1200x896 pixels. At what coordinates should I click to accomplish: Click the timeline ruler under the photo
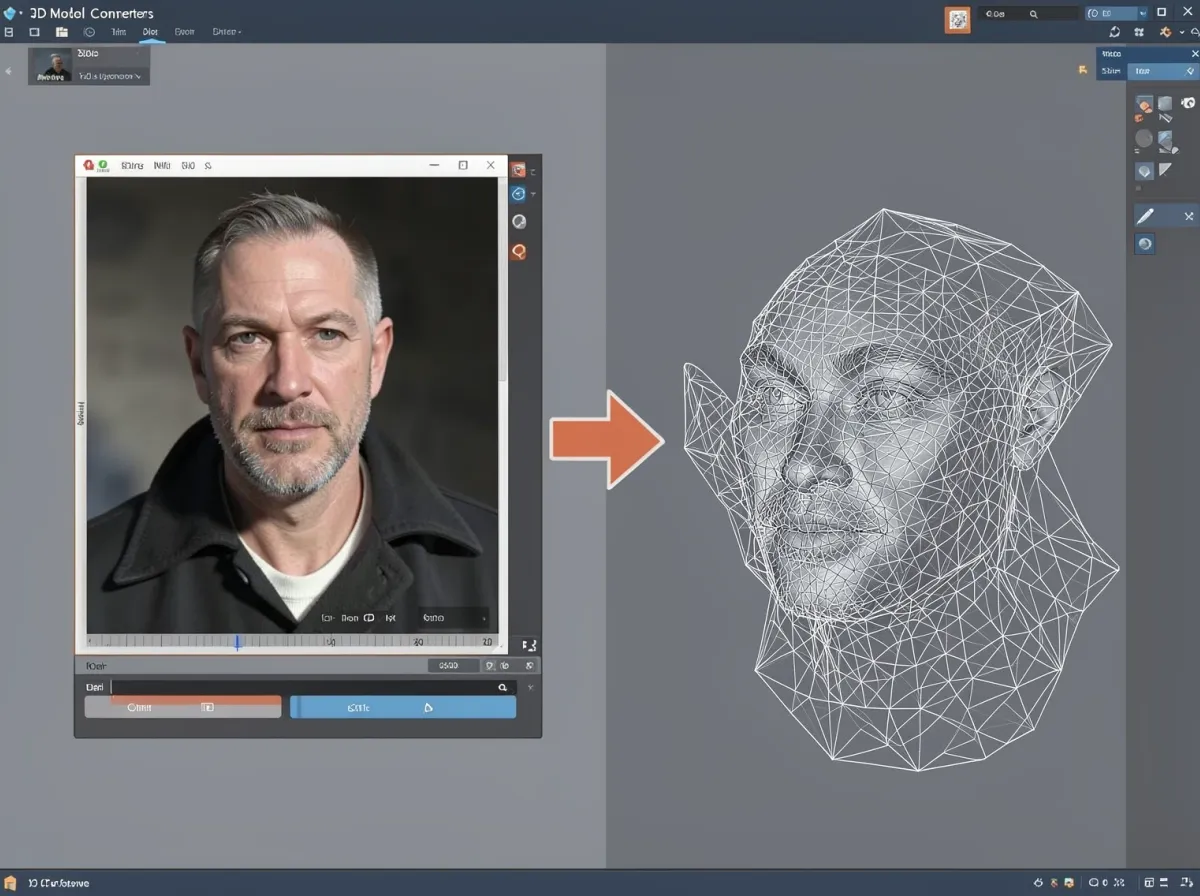[292, 642]
